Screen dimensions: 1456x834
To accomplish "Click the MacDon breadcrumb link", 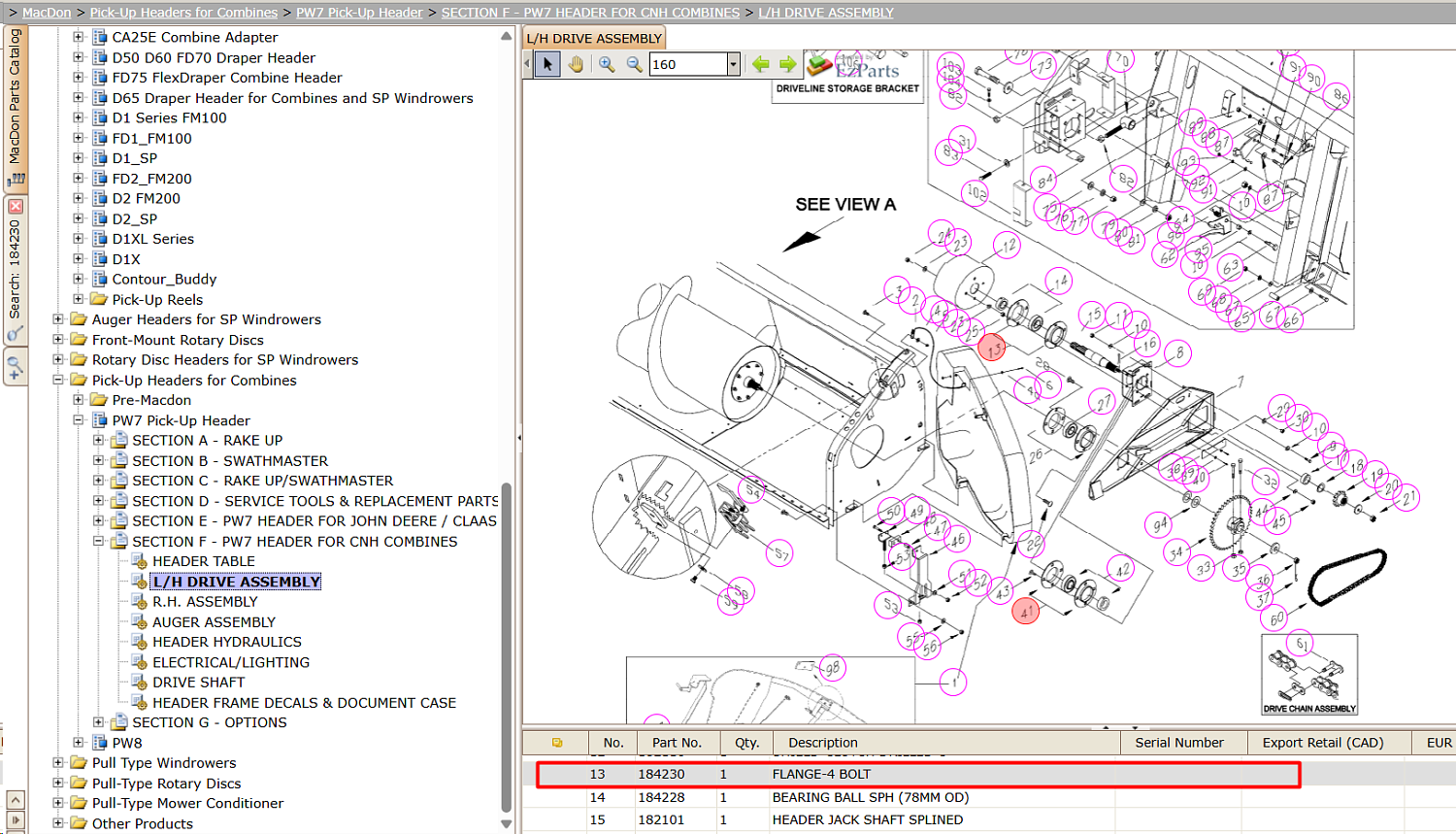I will coord(47,13).
